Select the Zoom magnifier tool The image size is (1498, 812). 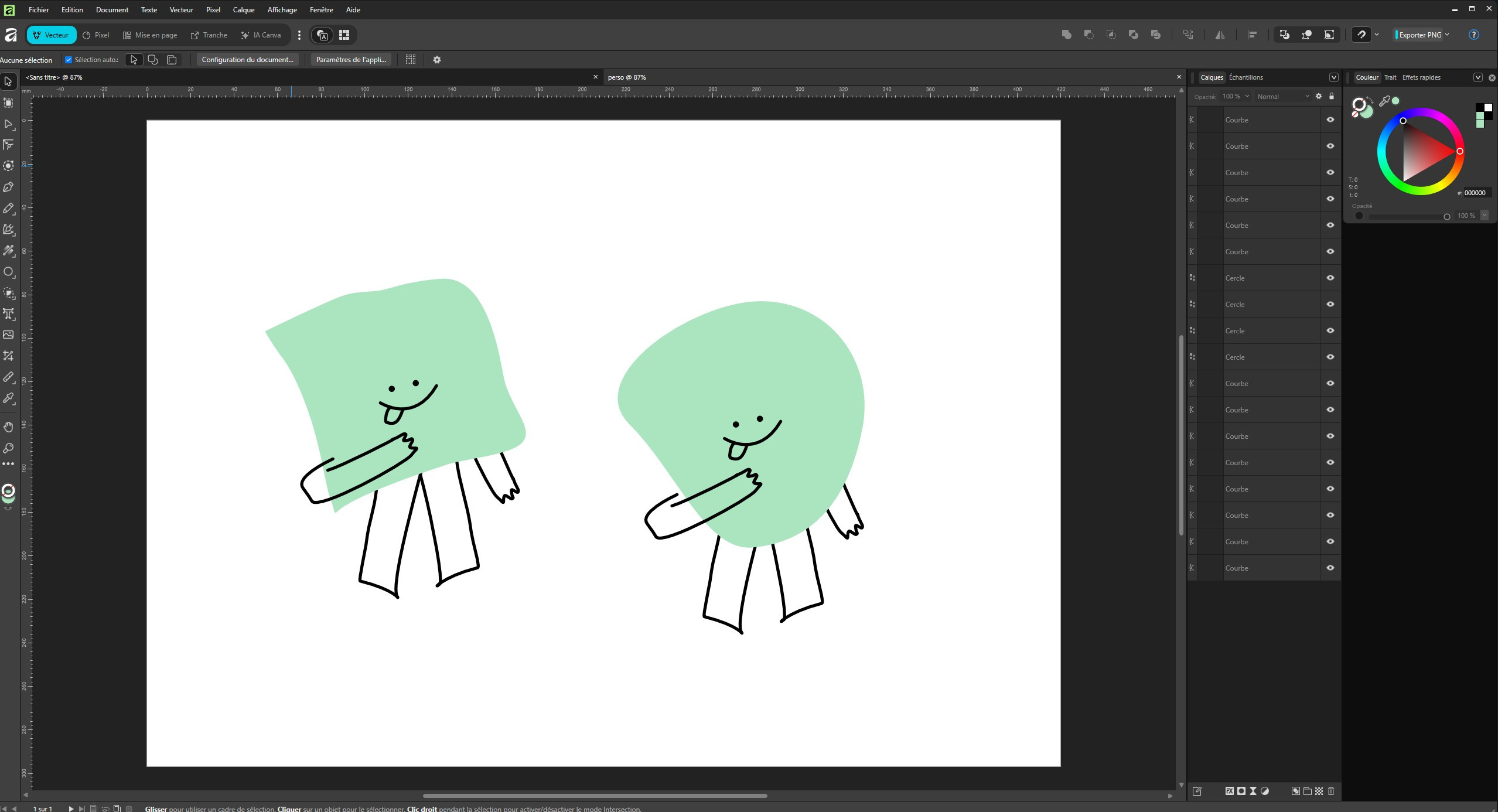[x=8, y=448]
